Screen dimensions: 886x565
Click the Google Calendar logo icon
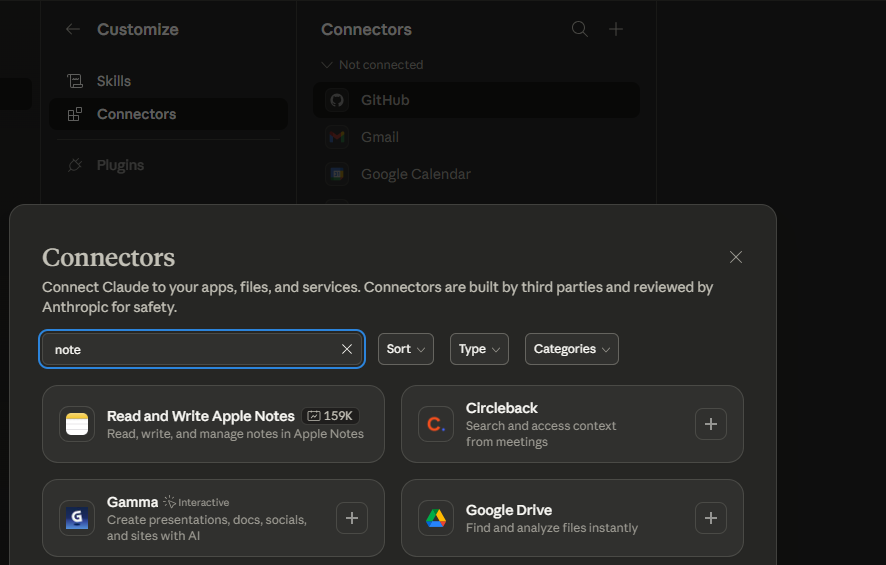pos(337,174)
